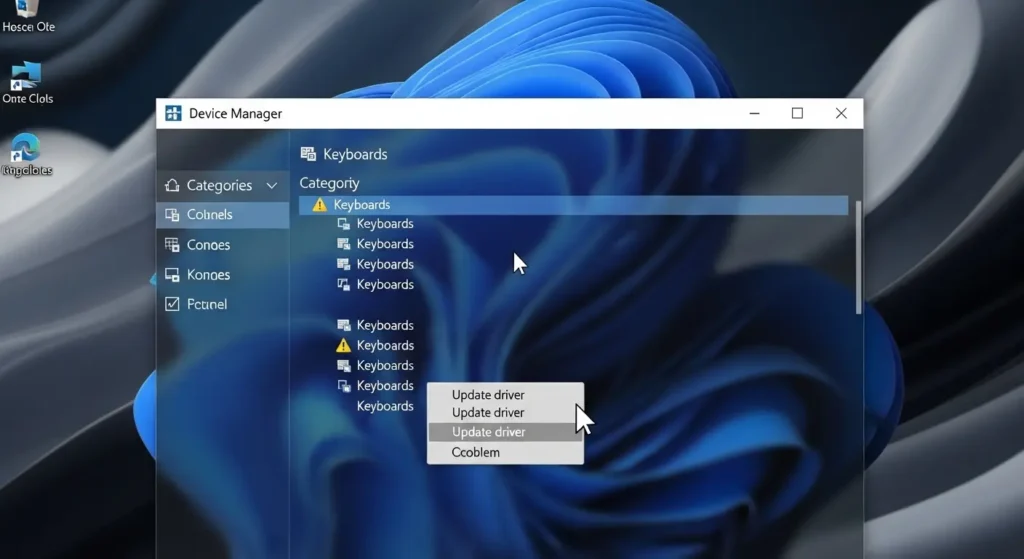Click the warning icon on highlighted Keyboards row

pos(319,205)
